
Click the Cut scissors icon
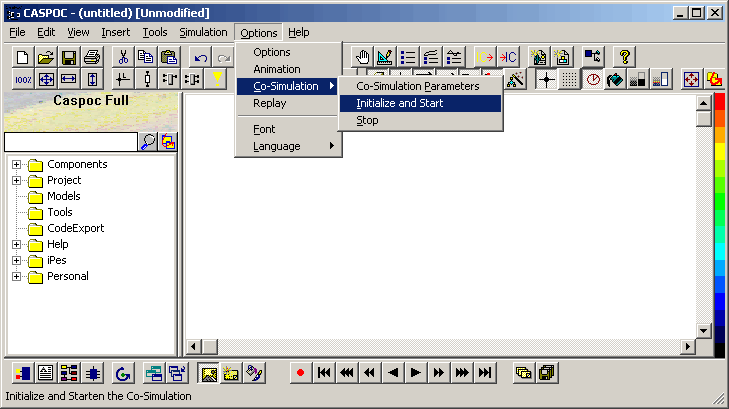click(x=123, y=57)
